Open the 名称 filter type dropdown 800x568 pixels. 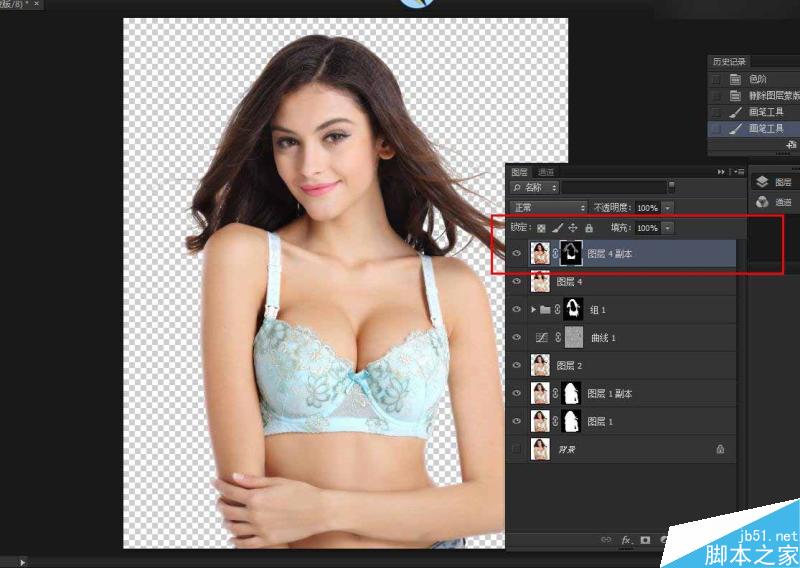click(x=535, y=187)
